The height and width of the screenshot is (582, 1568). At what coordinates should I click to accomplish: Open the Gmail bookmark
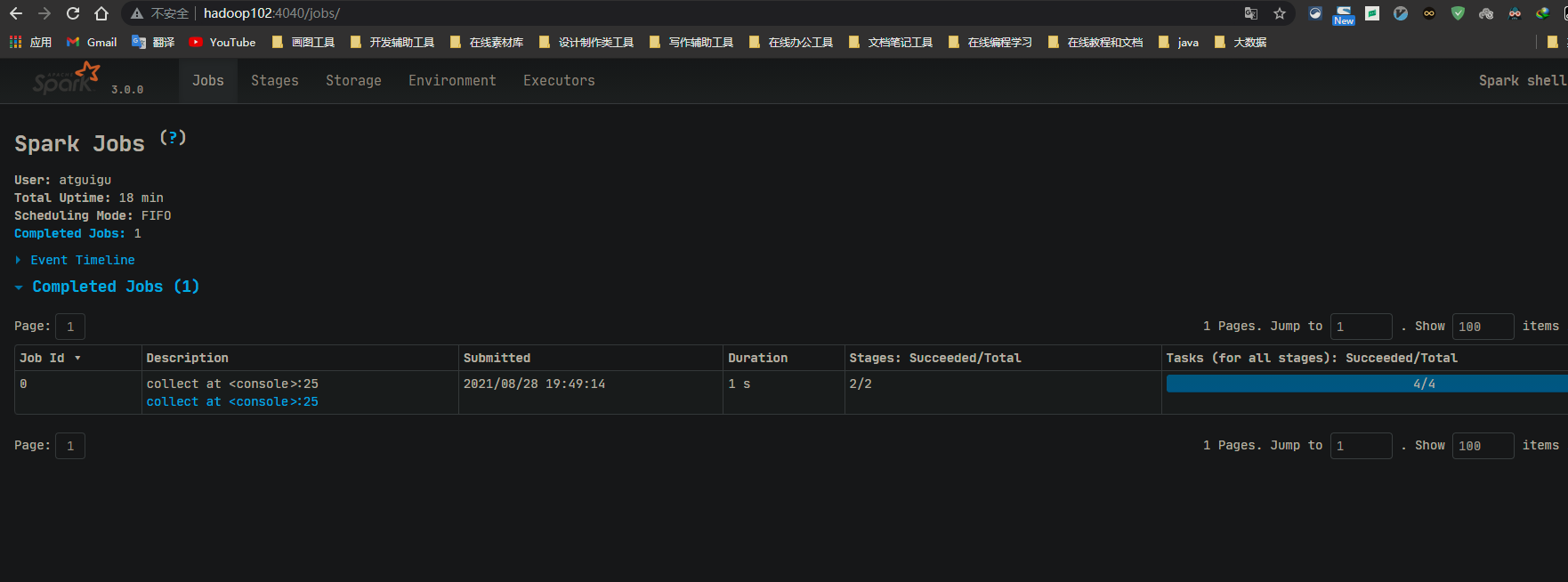point(92,42)
